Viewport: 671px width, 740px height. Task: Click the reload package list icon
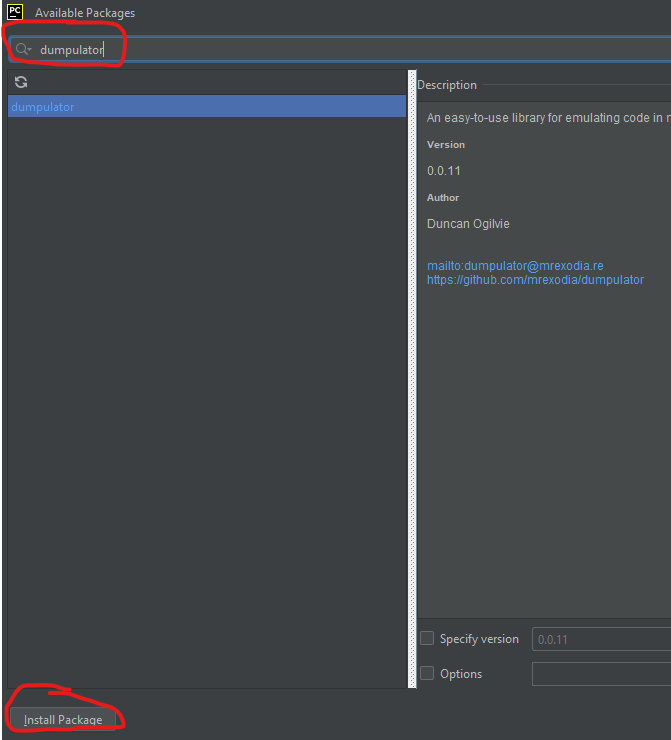[21, 82]
